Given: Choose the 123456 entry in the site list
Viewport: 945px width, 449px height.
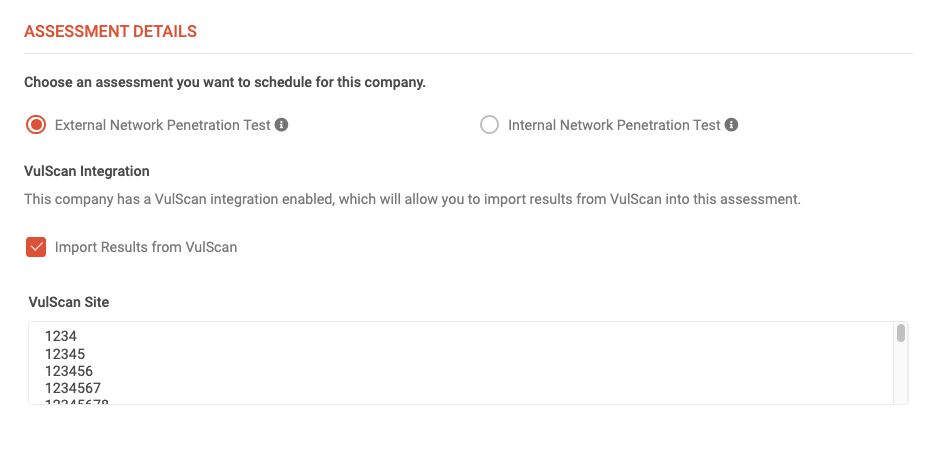Looking at the screenshot, I should point(69,371).
